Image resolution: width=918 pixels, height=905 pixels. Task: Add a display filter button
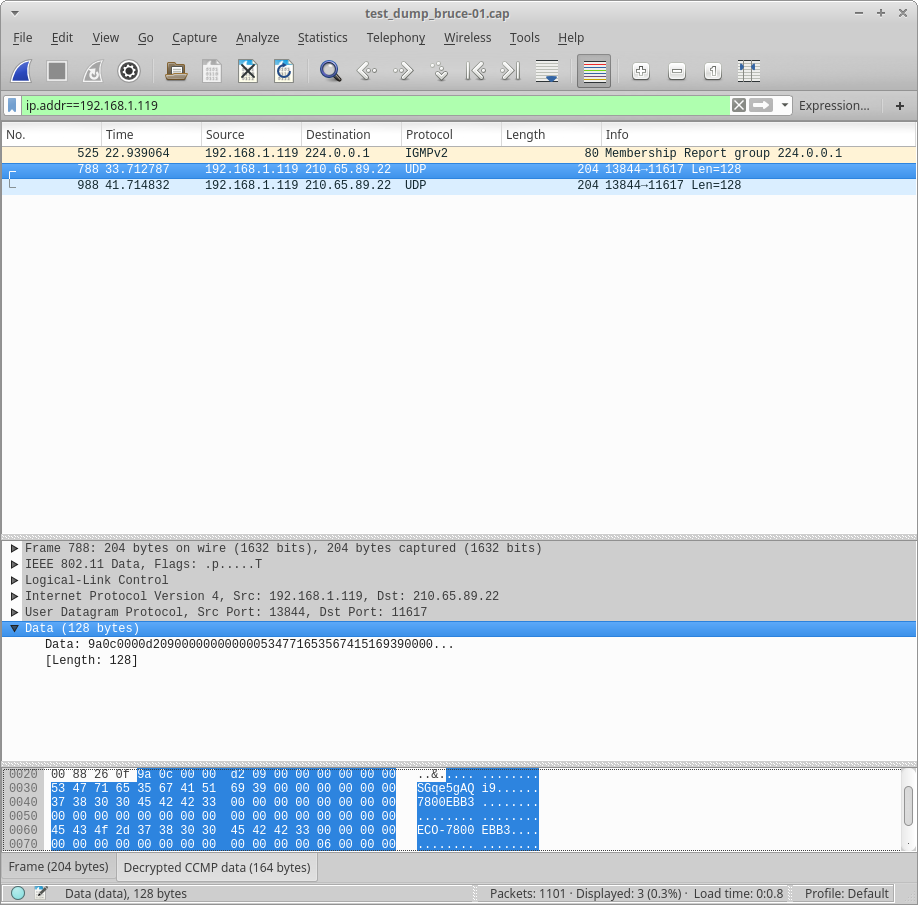click(x=900, y=105)
